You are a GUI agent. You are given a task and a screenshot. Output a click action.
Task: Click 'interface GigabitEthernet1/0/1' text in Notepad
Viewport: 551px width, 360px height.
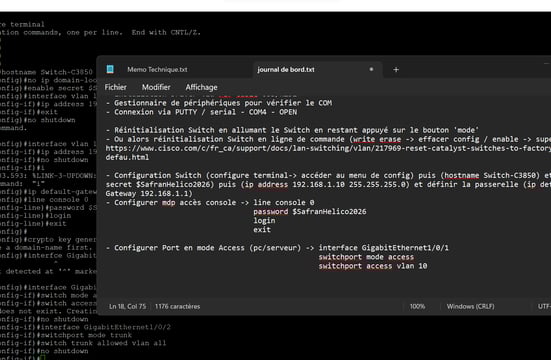tap(384, 248)
